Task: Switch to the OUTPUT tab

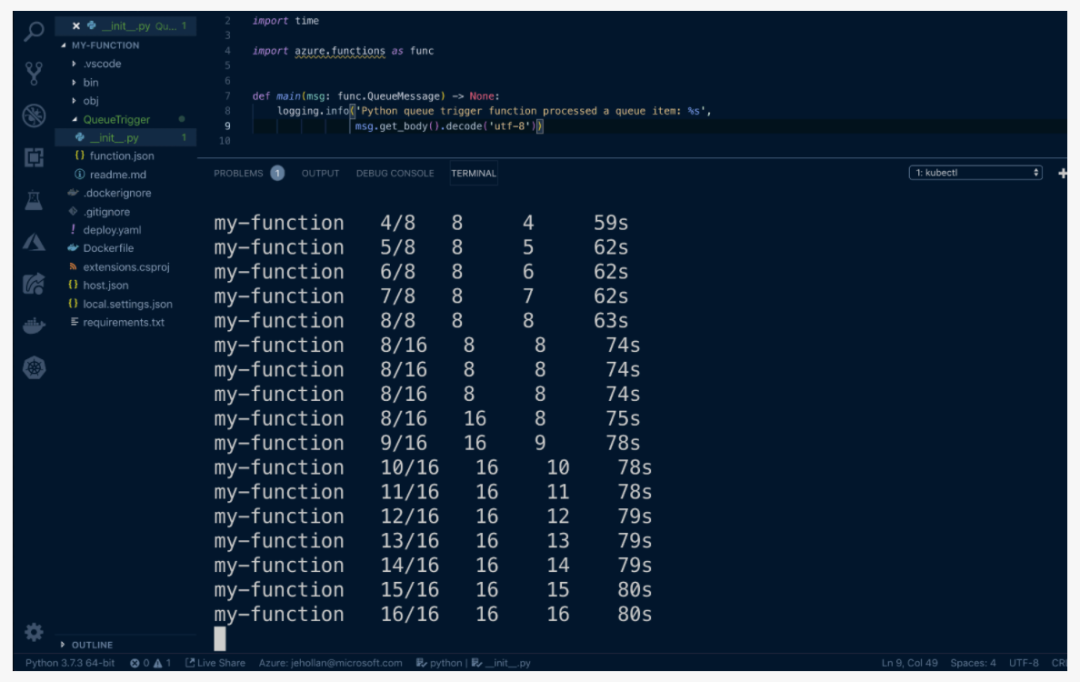Action: coord(320,173)
